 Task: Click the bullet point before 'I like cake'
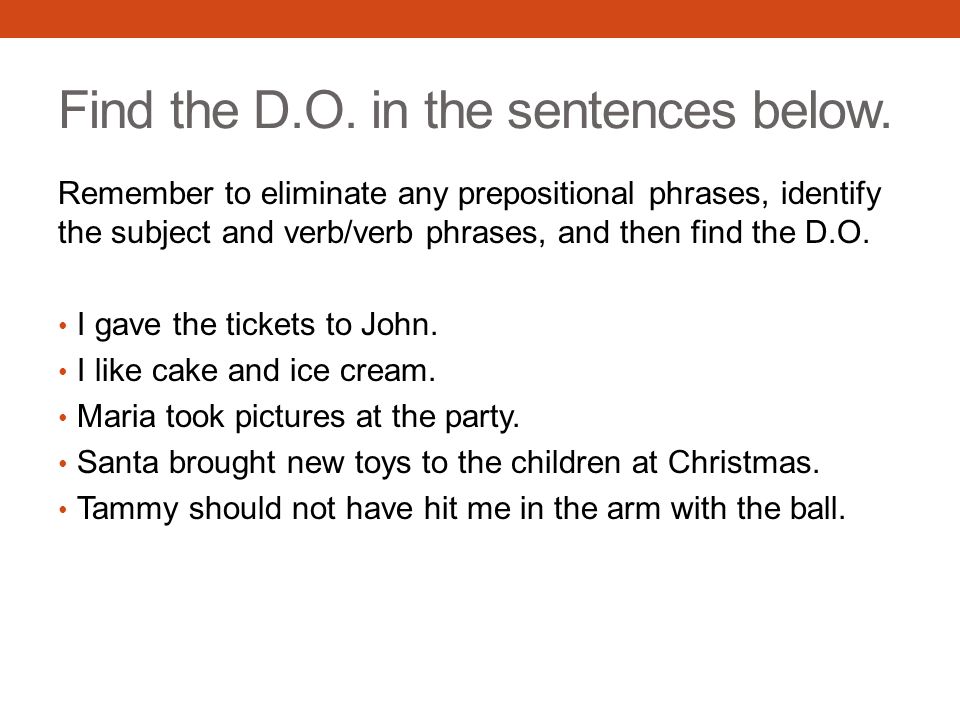pos(62,372)
